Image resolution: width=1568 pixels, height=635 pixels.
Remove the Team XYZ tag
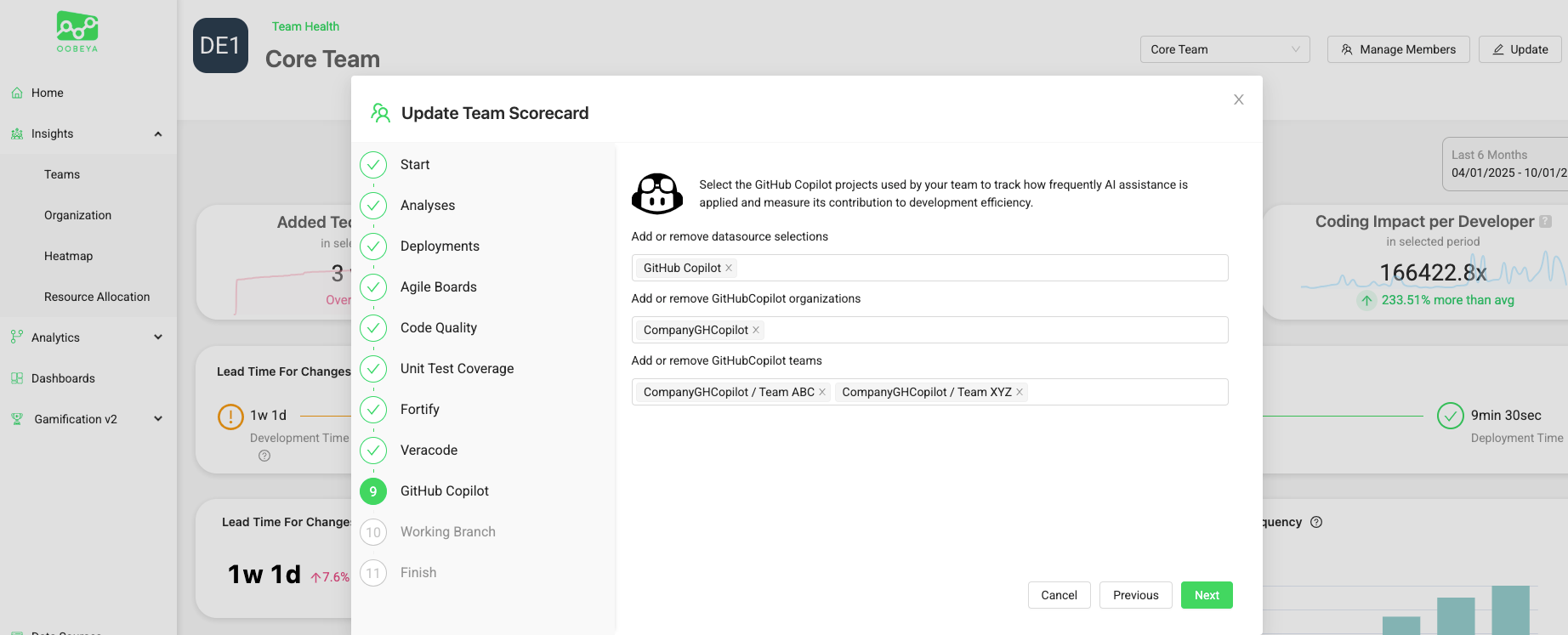tap(1020, 392)
